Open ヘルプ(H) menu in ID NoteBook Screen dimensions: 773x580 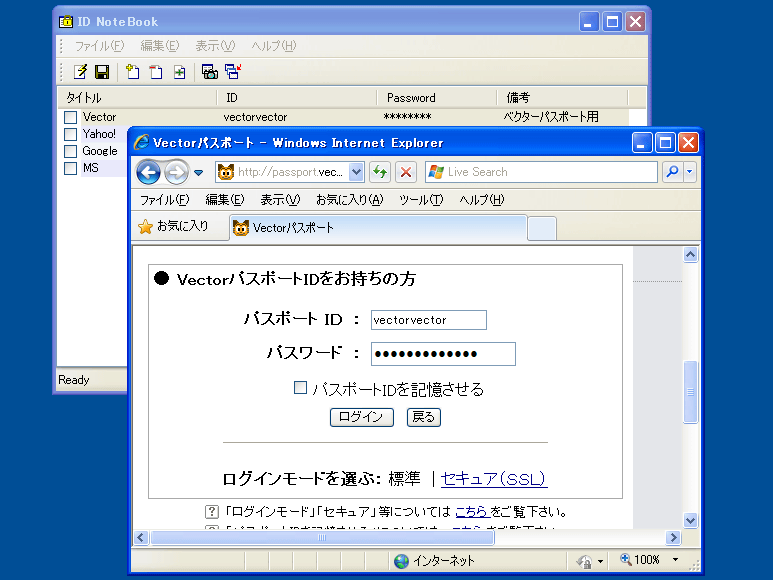[274, 46]
